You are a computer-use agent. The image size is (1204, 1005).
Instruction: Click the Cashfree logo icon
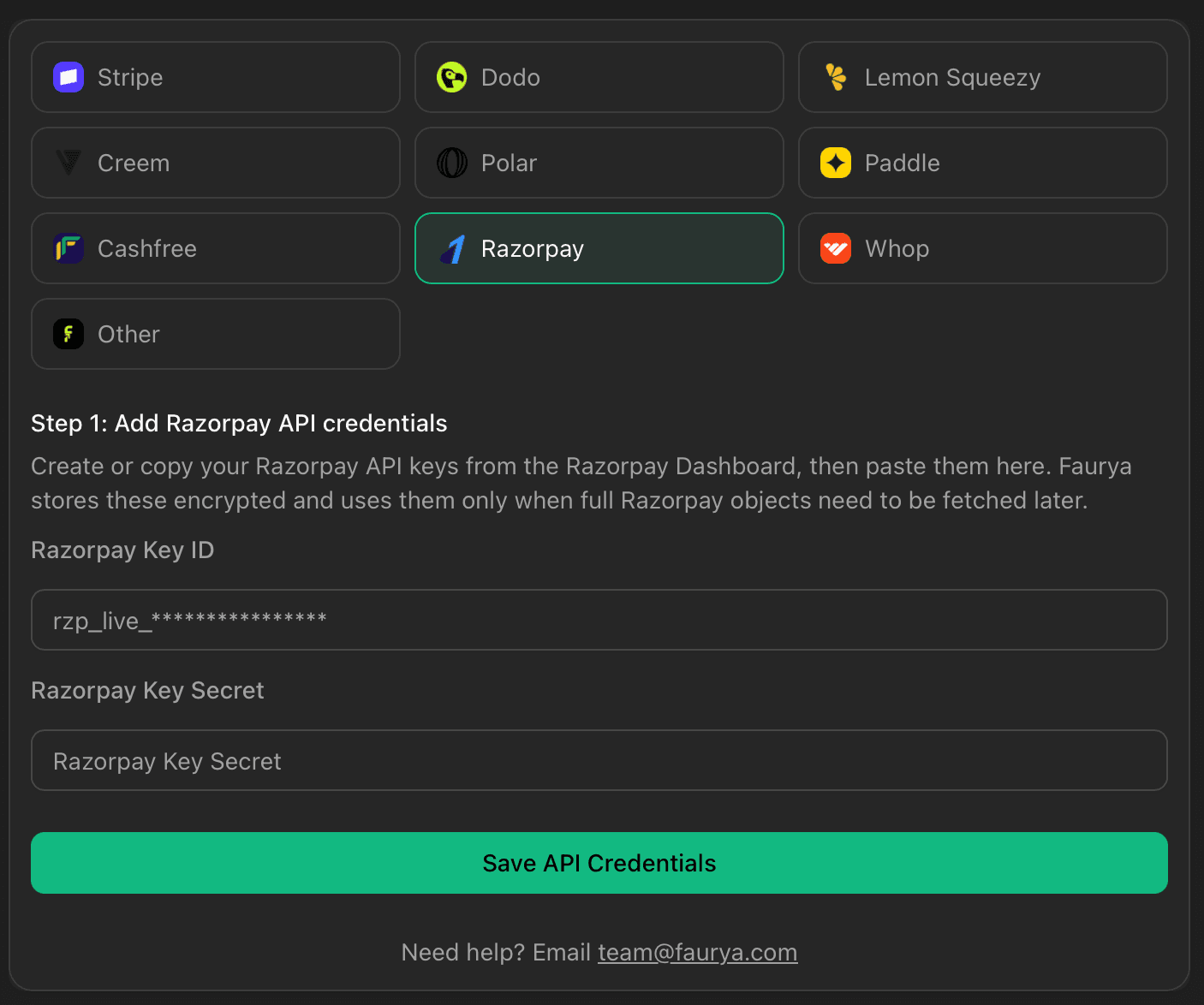[x=69, y=248]
